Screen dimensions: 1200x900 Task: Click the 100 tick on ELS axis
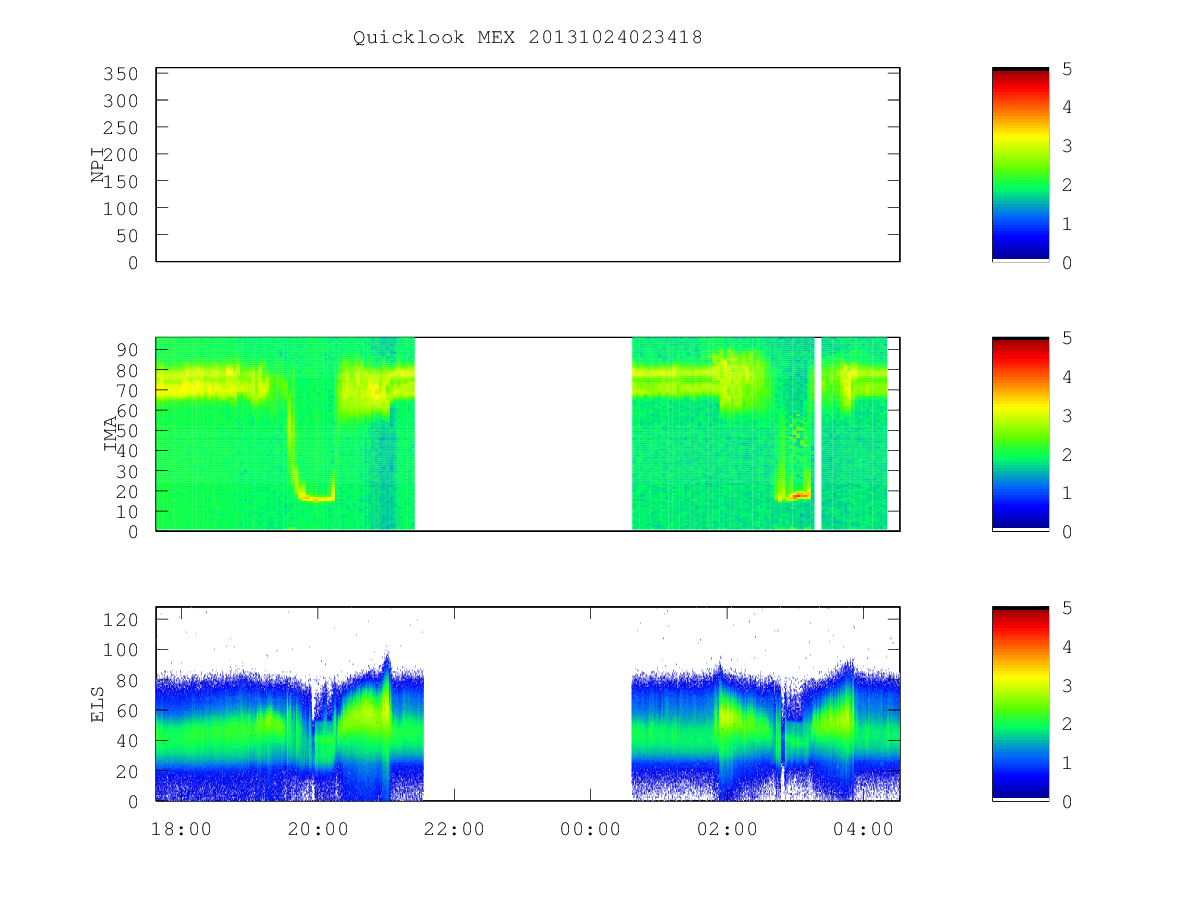(119, 650)
